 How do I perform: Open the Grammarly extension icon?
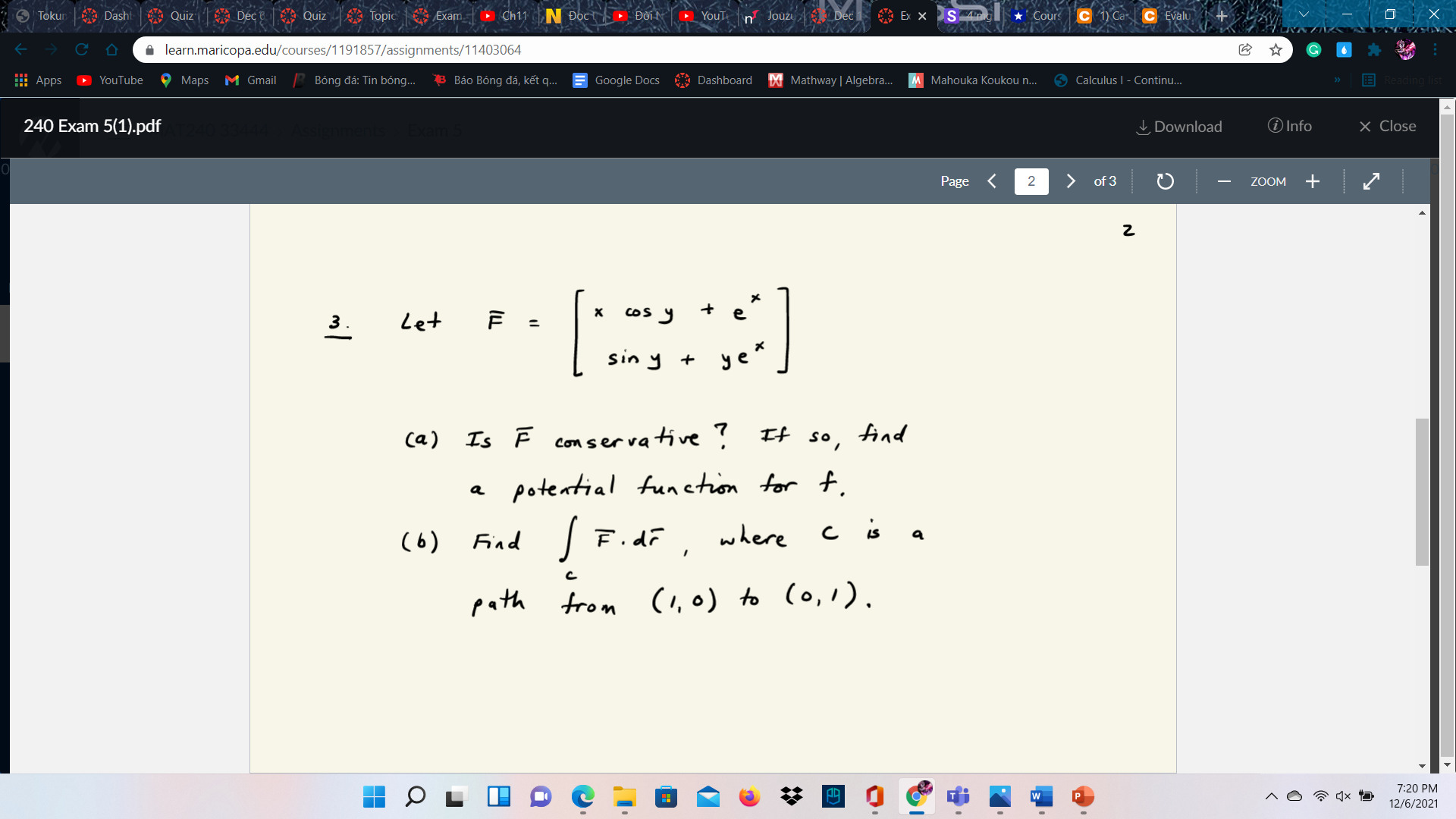pyautogui.click(x=1313, y=49)
